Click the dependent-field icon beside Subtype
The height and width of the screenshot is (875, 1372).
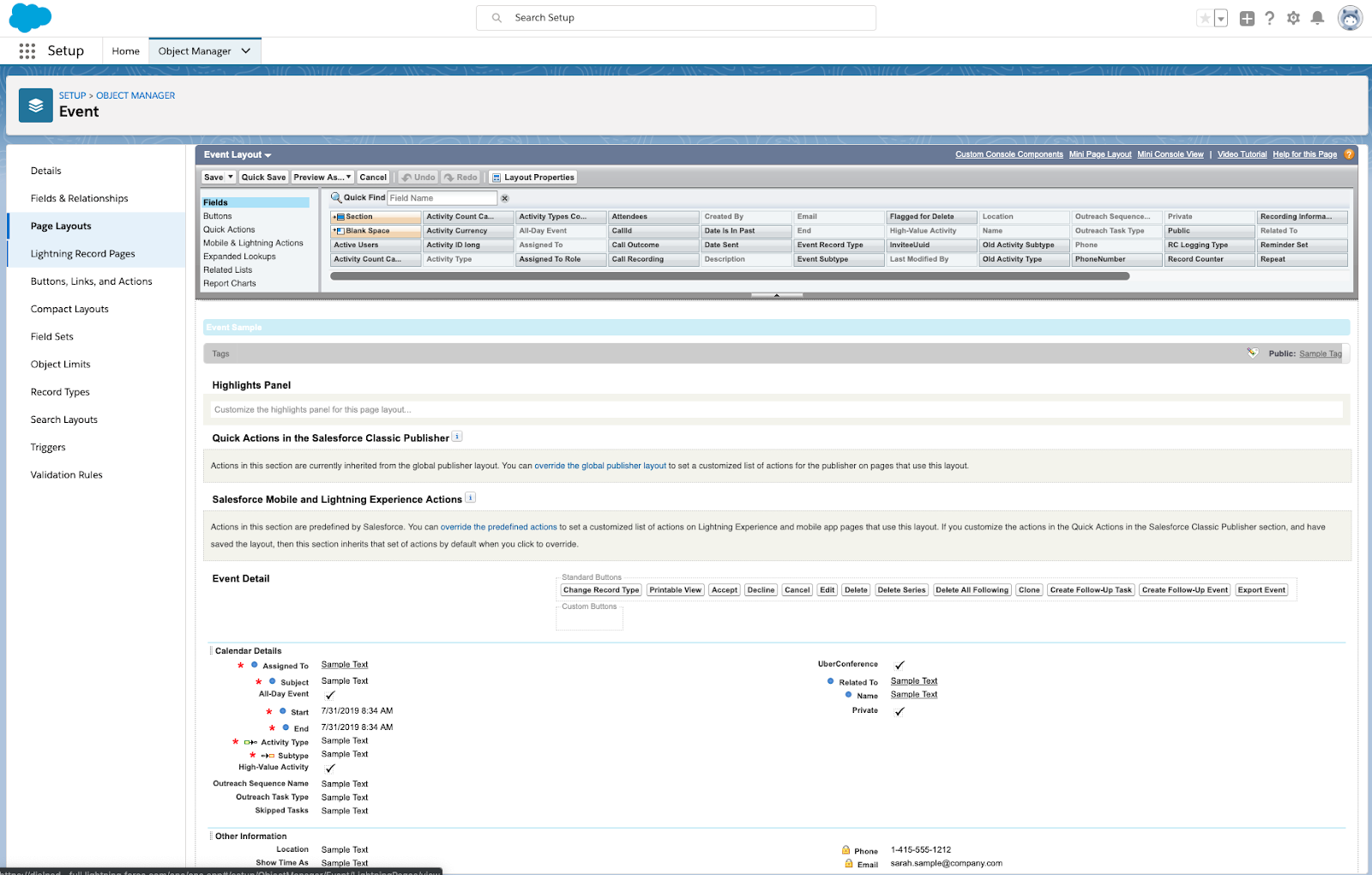click(268, 756)
